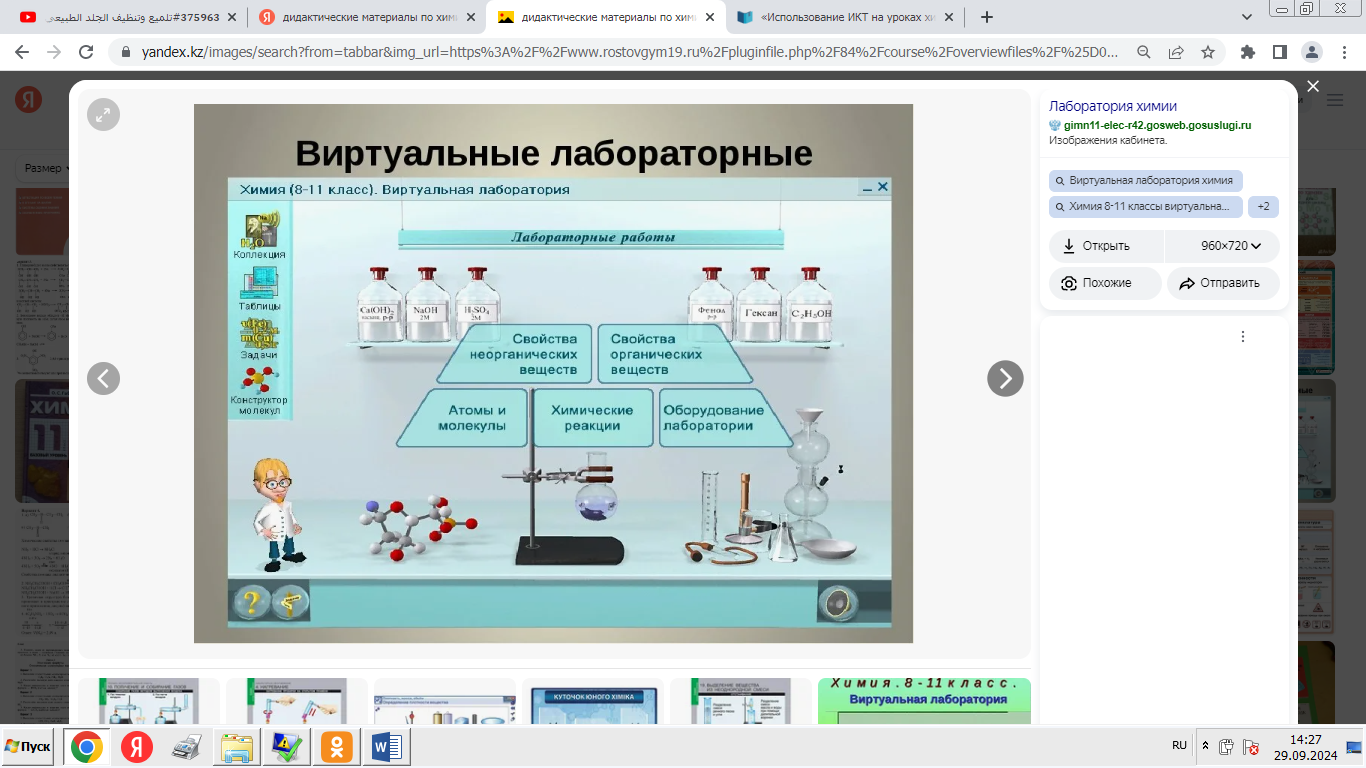Go to the previous image in viewer
1366x768 pixels.
click(103, 378)
